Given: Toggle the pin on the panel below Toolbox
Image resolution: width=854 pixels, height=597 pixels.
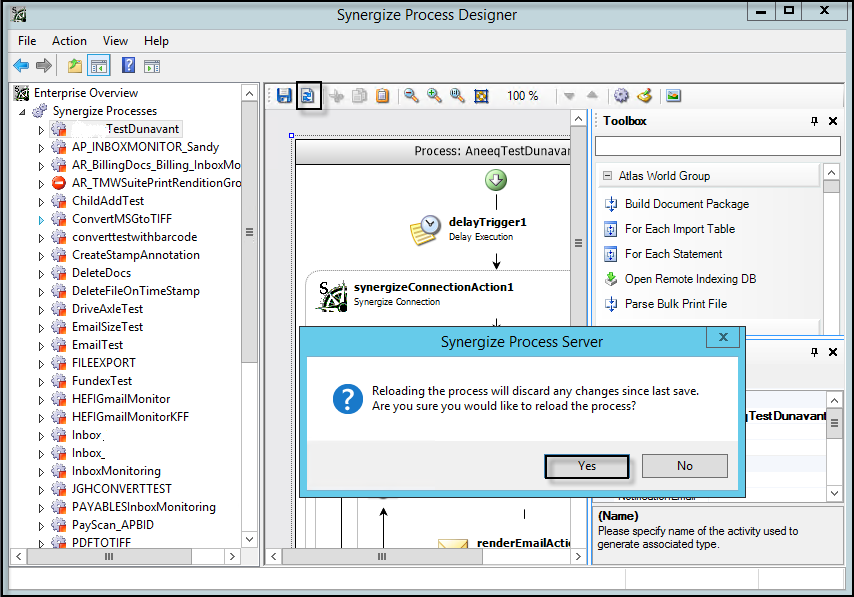Looking at the screenshot, I should click(814, 352).
